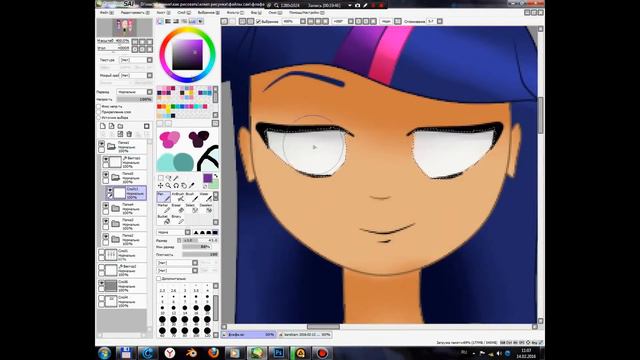Open the Слой menu
640x360 pixels.
tap(184, 13)
